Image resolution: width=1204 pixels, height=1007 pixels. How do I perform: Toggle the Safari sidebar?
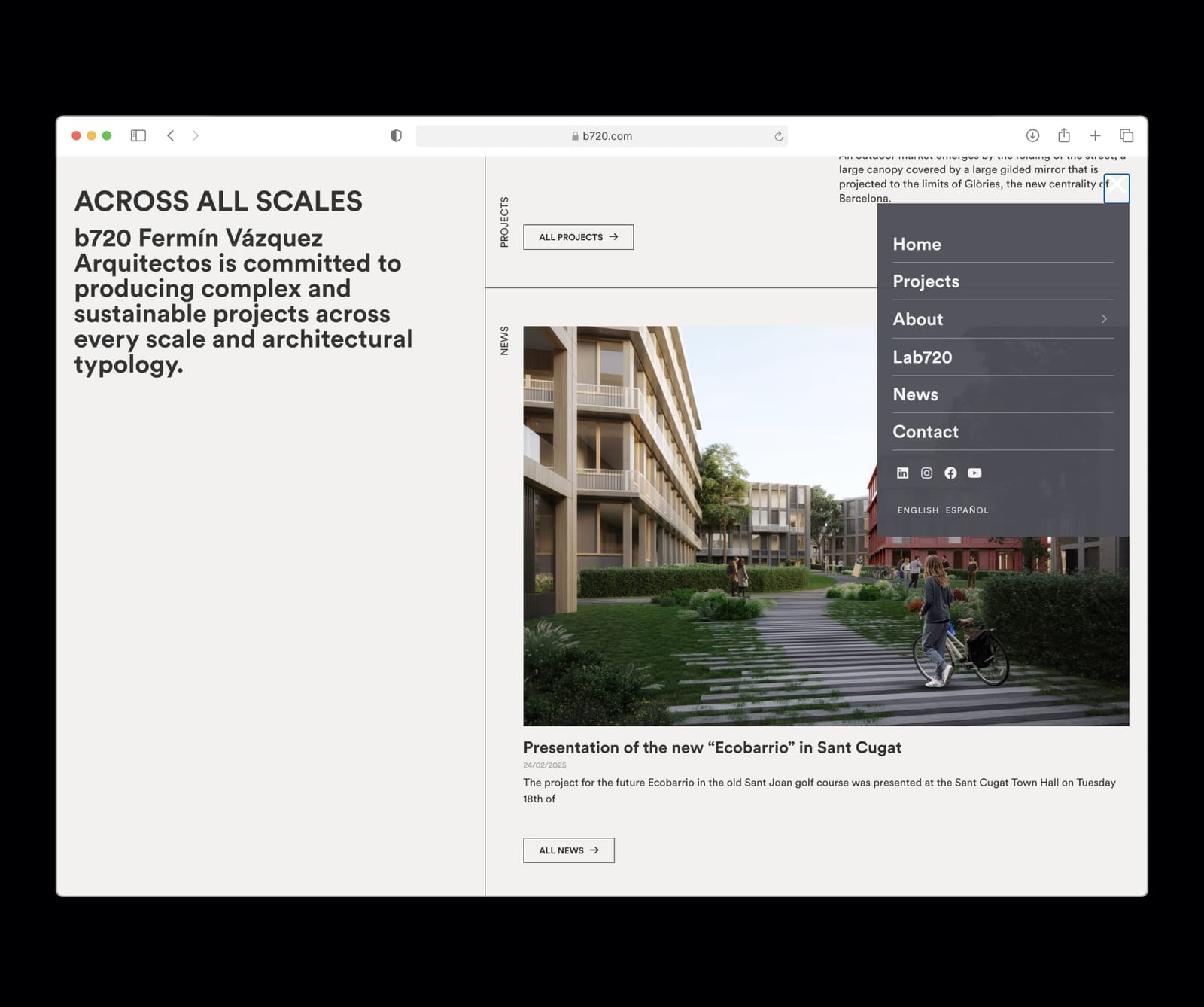[x=138, y=135]
